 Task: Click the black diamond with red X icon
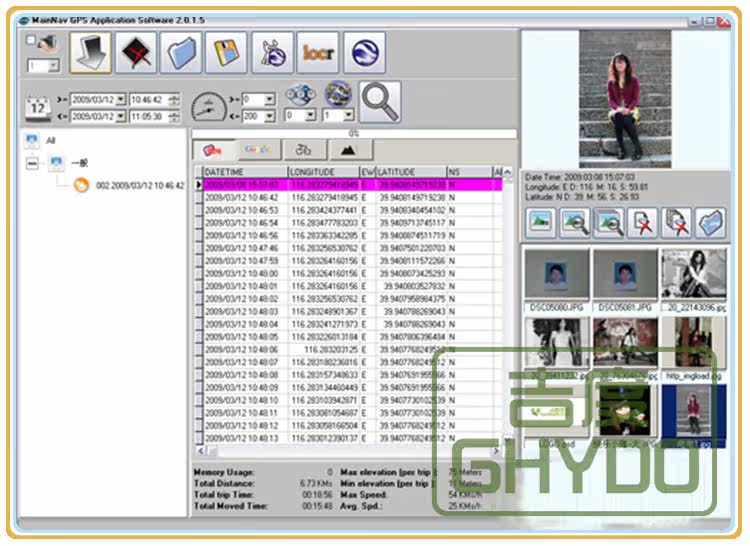pyautogui.click(x=136, y=53)
